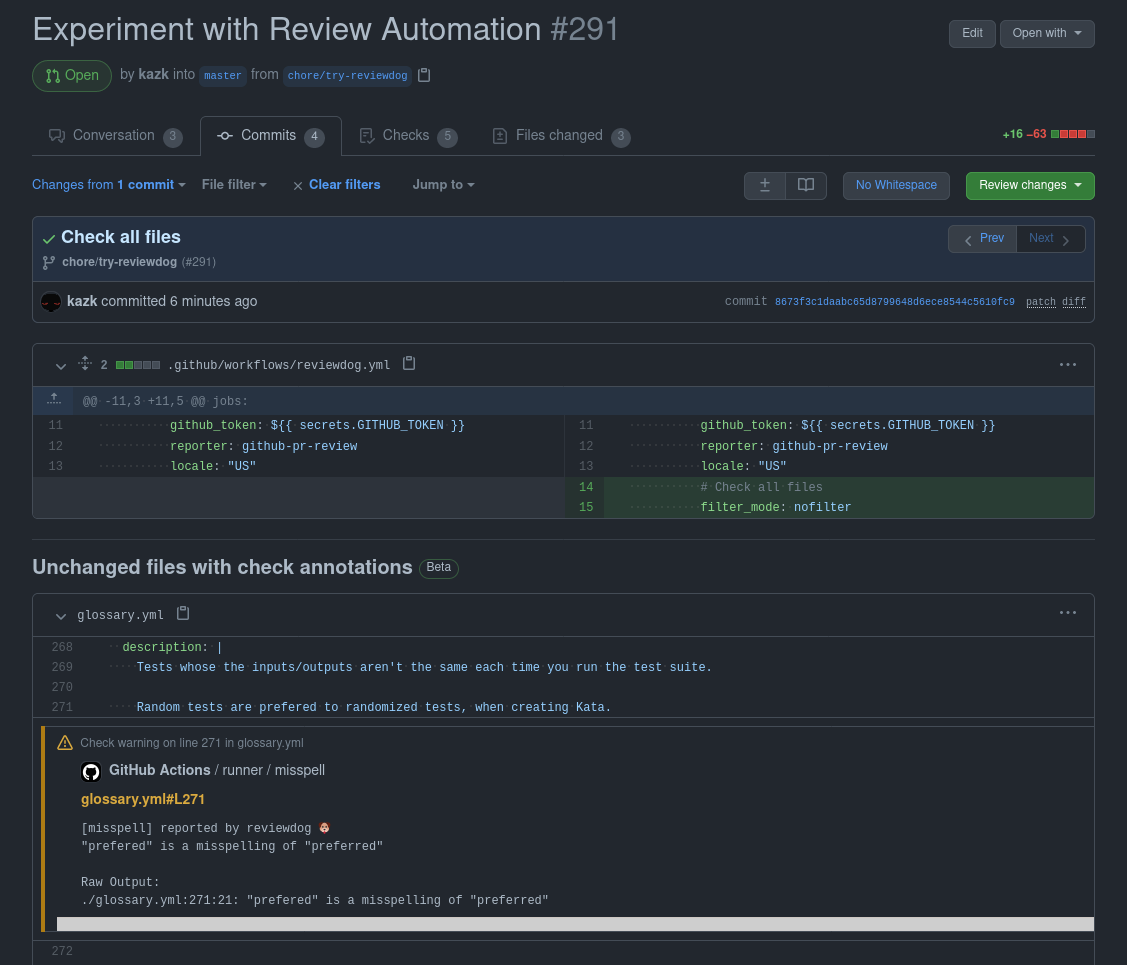Open author kazk profile link in header
Viewport: 1127px width, 965px height.
[x=153, y=74]
